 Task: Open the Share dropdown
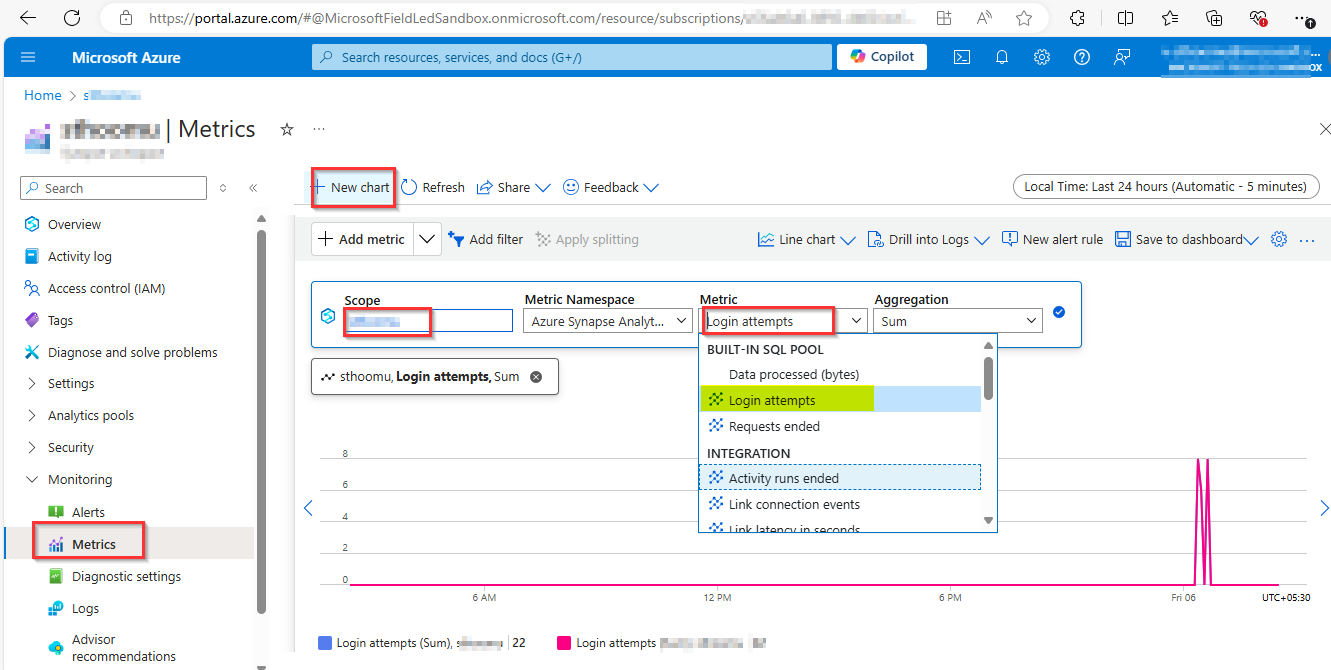514,187
